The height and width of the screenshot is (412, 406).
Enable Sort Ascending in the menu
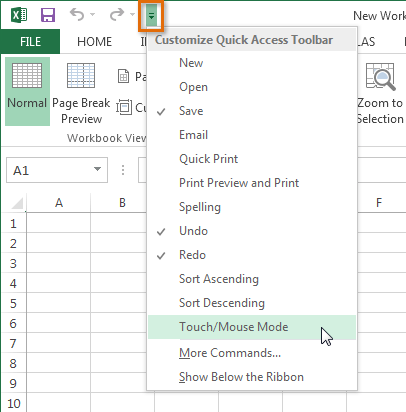[x=252, y=279]
